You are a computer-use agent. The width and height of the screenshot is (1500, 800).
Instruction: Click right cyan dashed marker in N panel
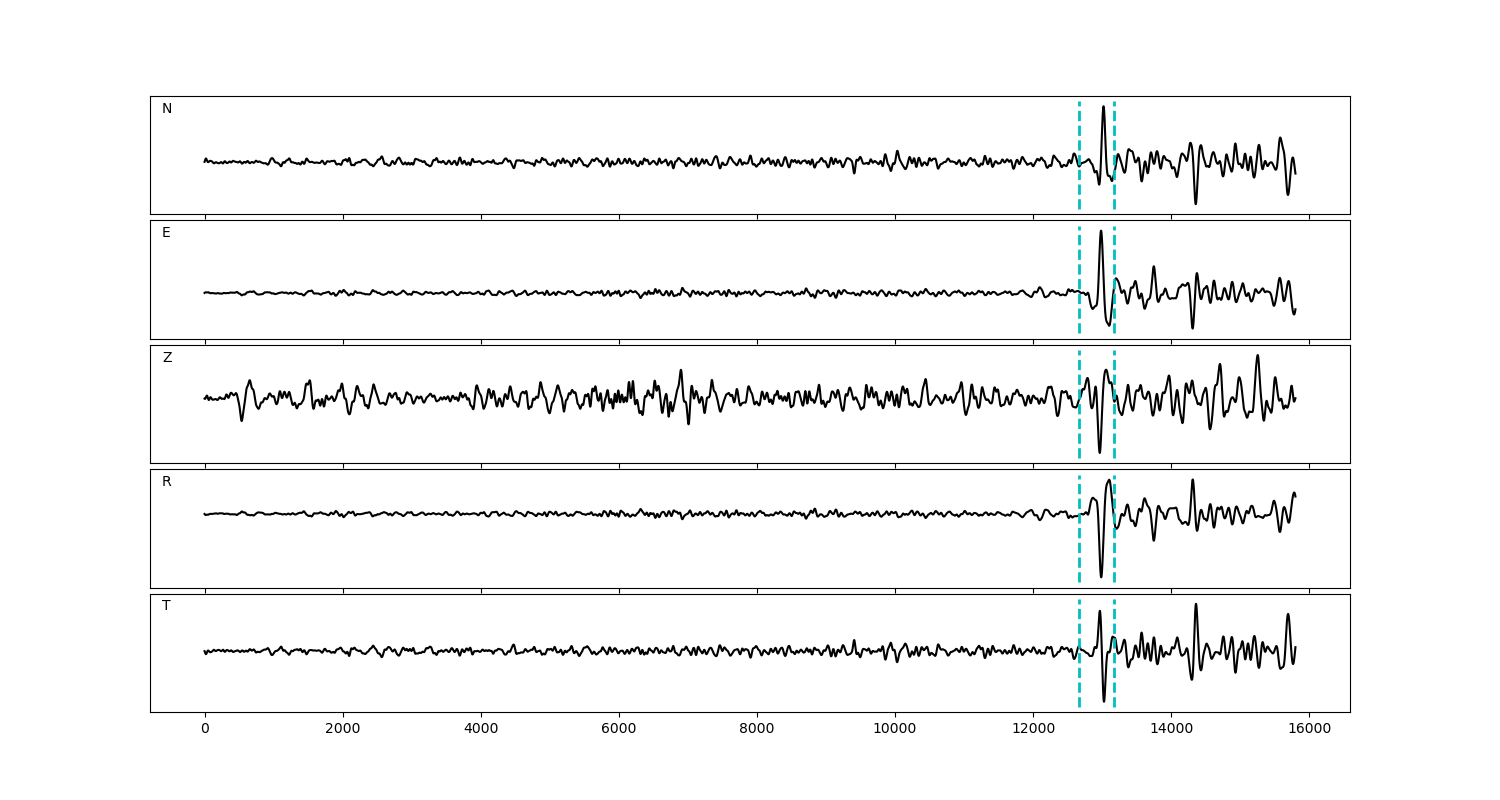coord(1114,130)
